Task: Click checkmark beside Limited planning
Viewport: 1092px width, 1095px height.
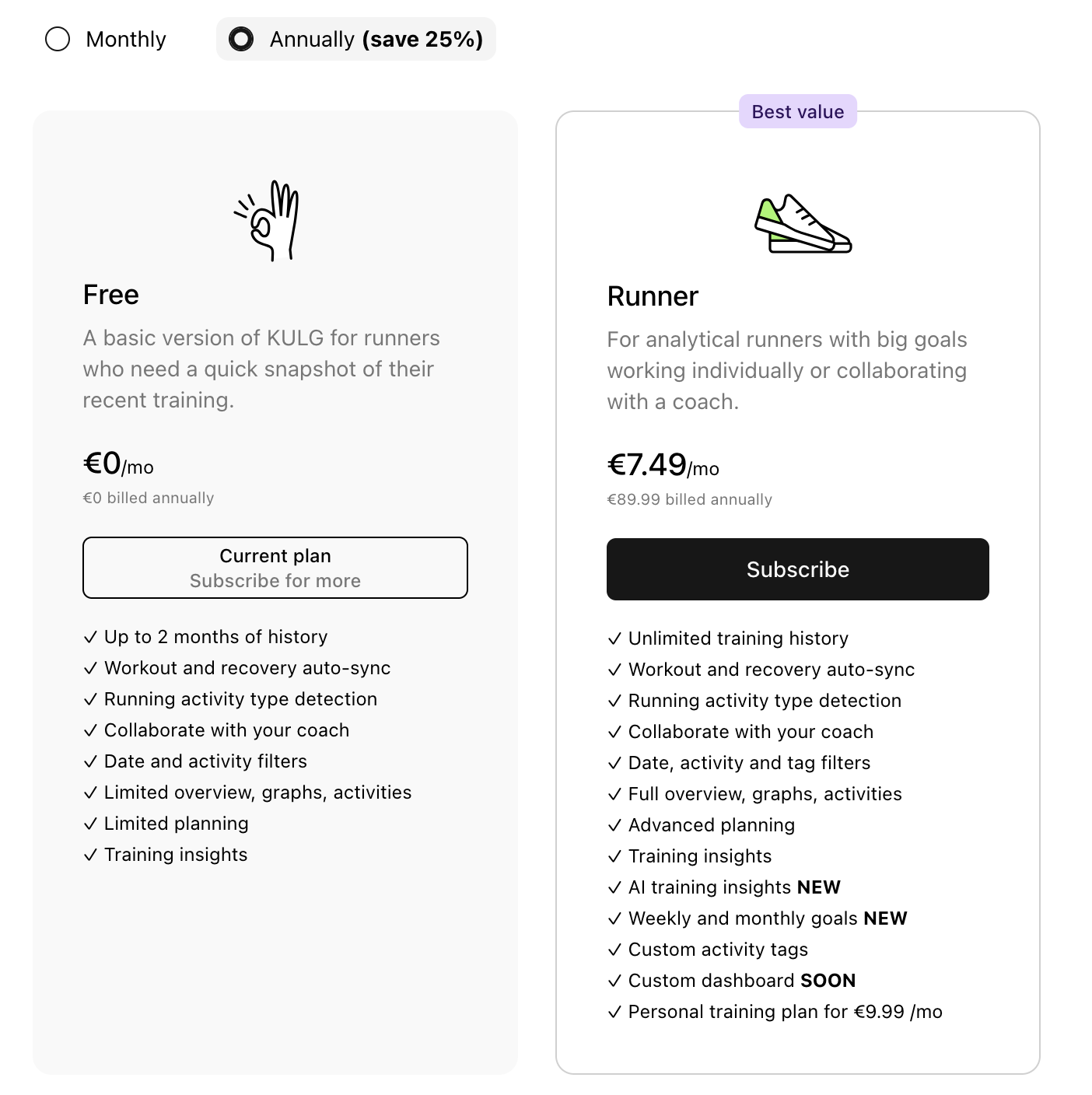Action: tap(90, 824)
